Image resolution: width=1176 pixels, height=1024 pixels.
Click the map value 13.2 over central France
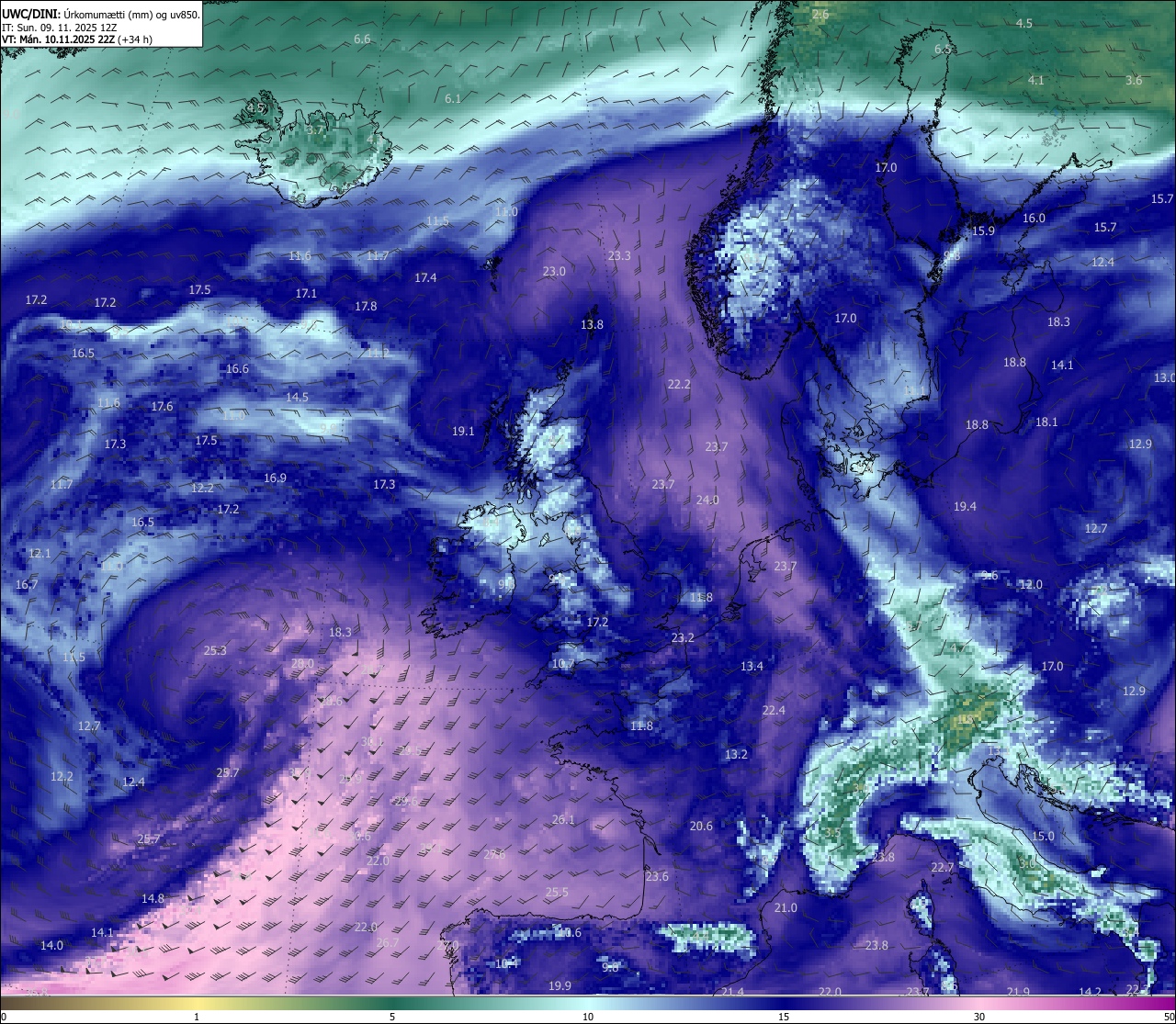click(736, 755)
